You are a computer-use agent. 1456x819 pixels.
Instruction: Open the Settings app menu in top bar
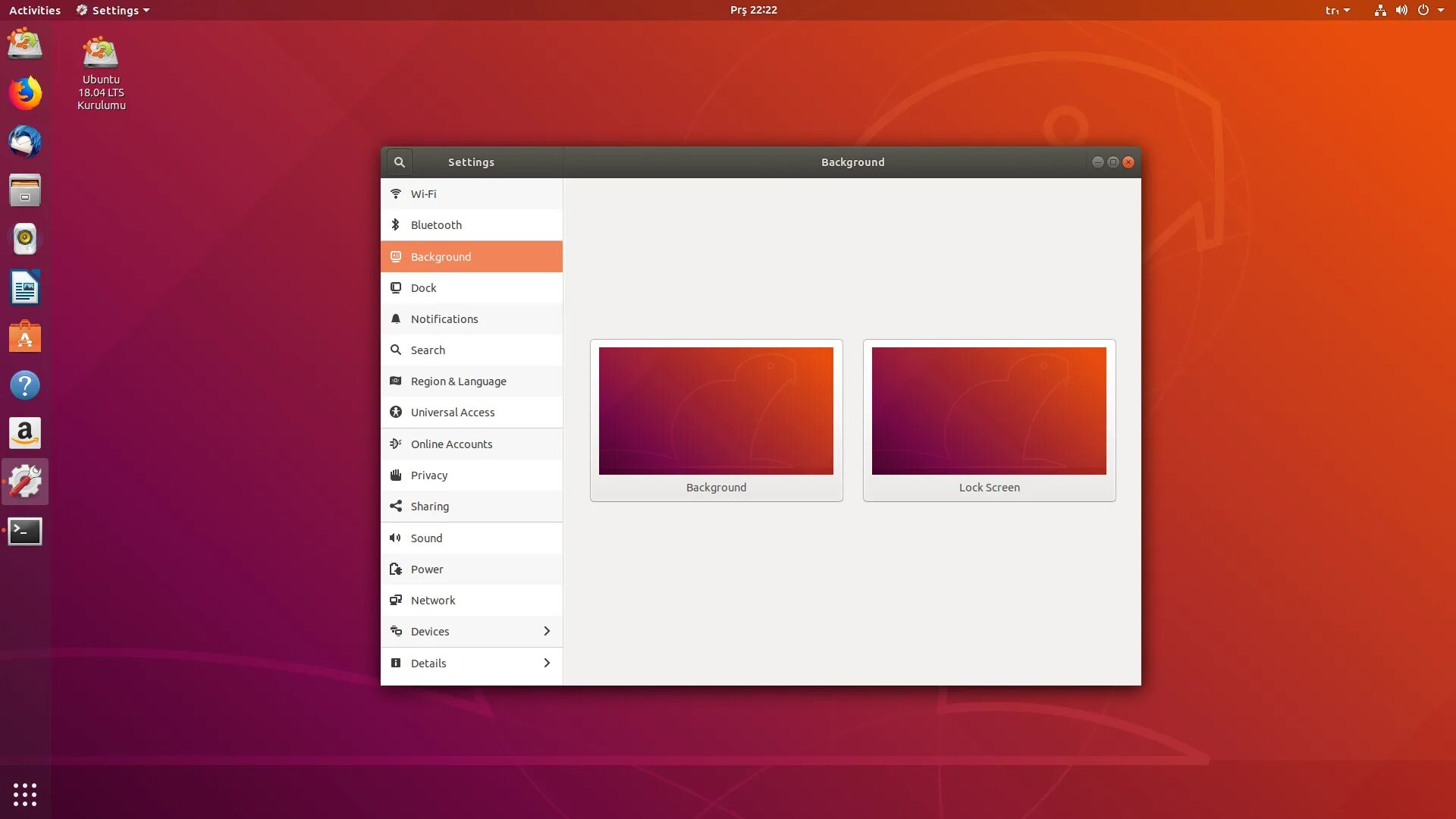coord(114,10)
